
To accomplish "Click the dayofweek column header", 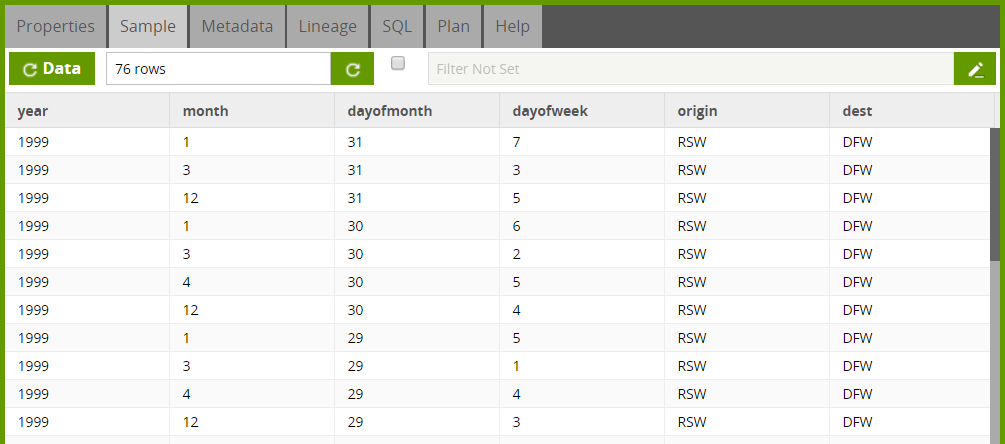I will [x=582, y=111].
